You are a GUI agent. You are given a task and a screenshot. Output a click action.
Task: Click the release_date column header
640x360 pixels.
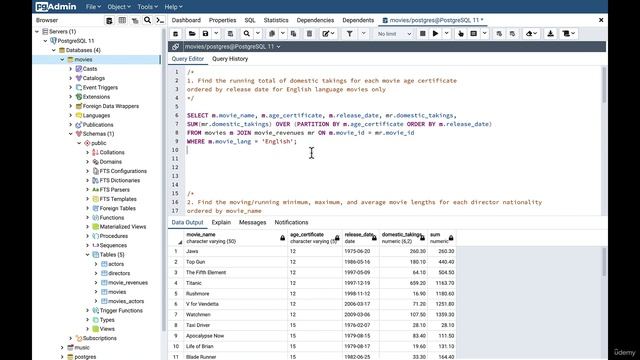pyautogui.click(x=360, y=238)
